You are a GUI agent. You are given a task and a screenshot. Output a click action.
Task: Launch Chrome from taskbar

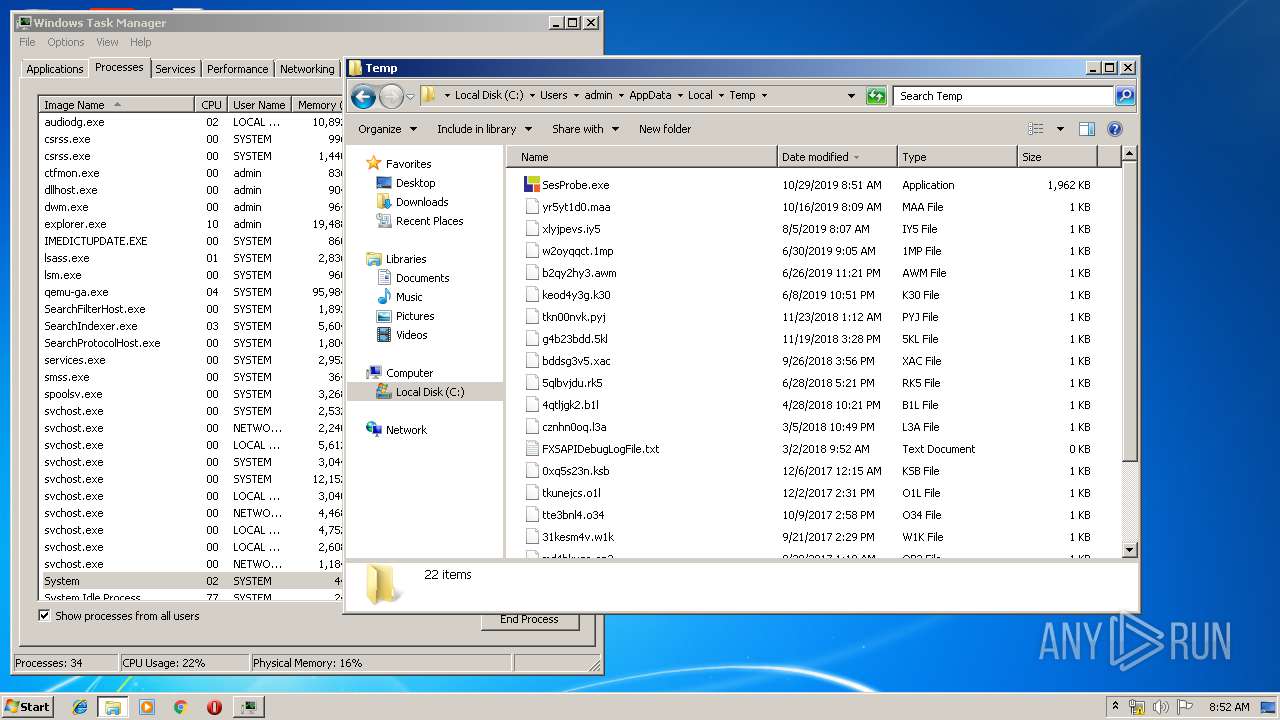click(180, 707)
